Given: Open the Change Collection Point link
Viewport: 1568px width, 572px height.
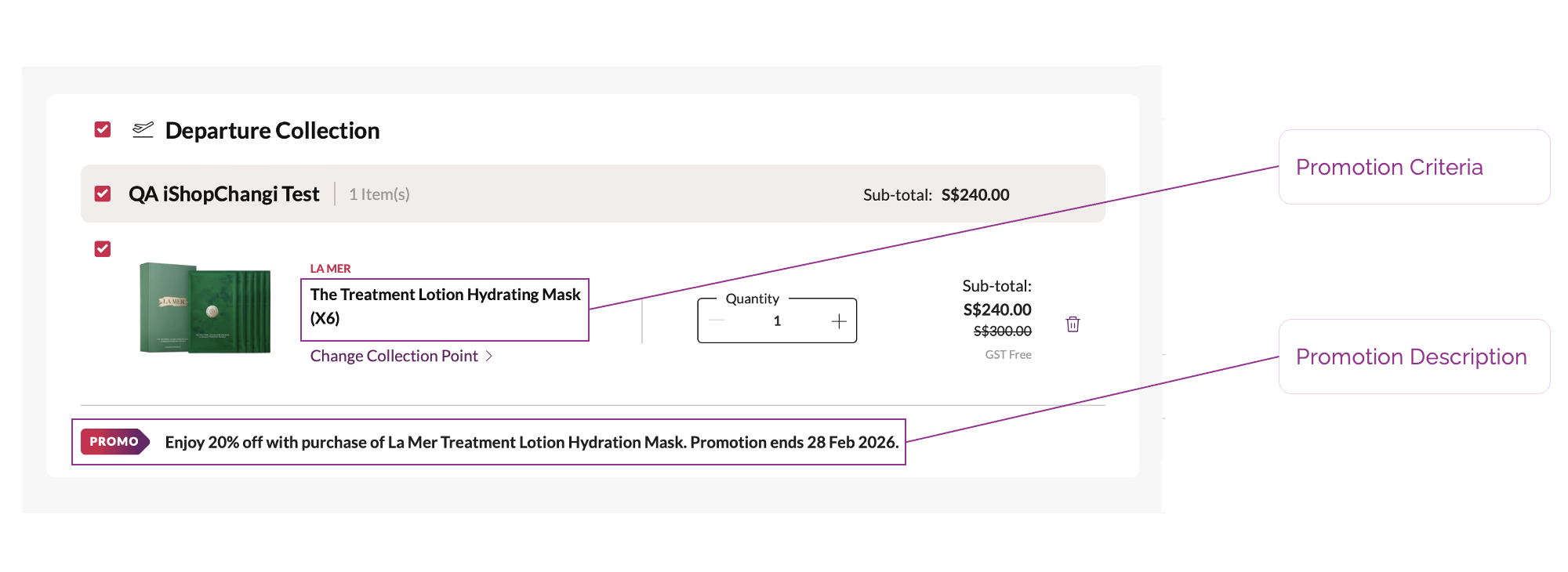Looking at the screenshot, I should tap(394, 357).
